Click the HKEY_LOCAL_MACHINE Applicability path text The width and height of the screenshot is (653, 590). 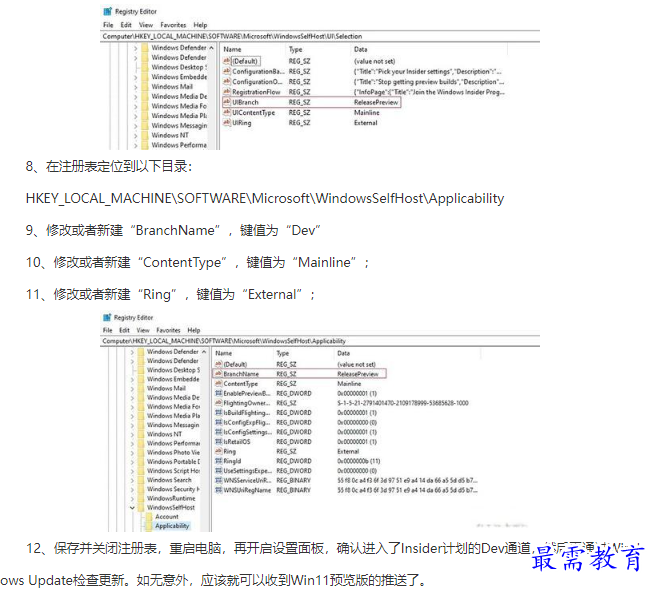pos(265,198)
